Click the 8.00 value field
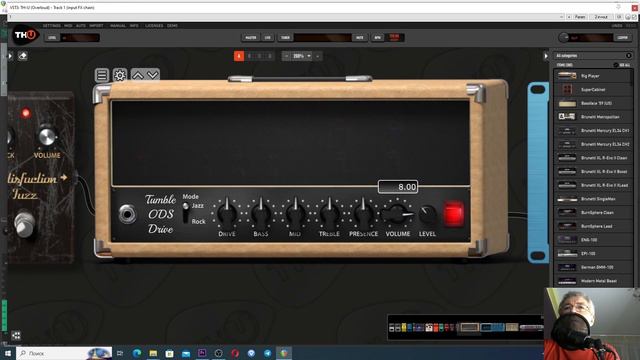The image size is (640, 360). click(x=398, y=187)
